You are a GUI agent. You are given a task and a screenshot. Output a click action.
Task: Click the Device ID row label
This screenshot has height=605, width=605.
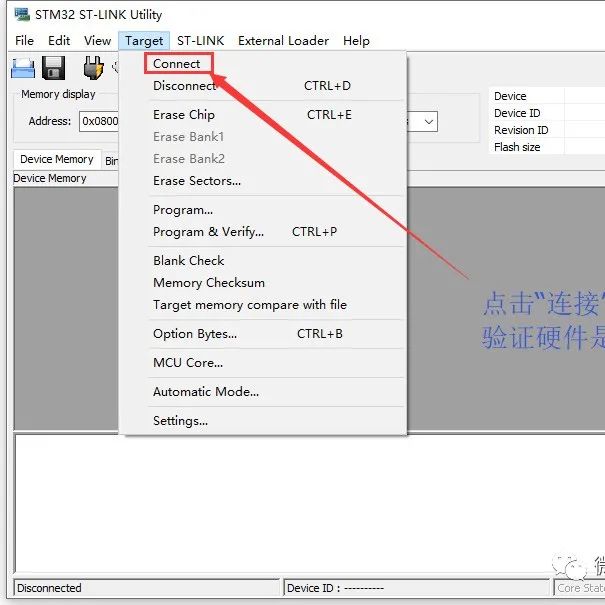click(517, 113)
